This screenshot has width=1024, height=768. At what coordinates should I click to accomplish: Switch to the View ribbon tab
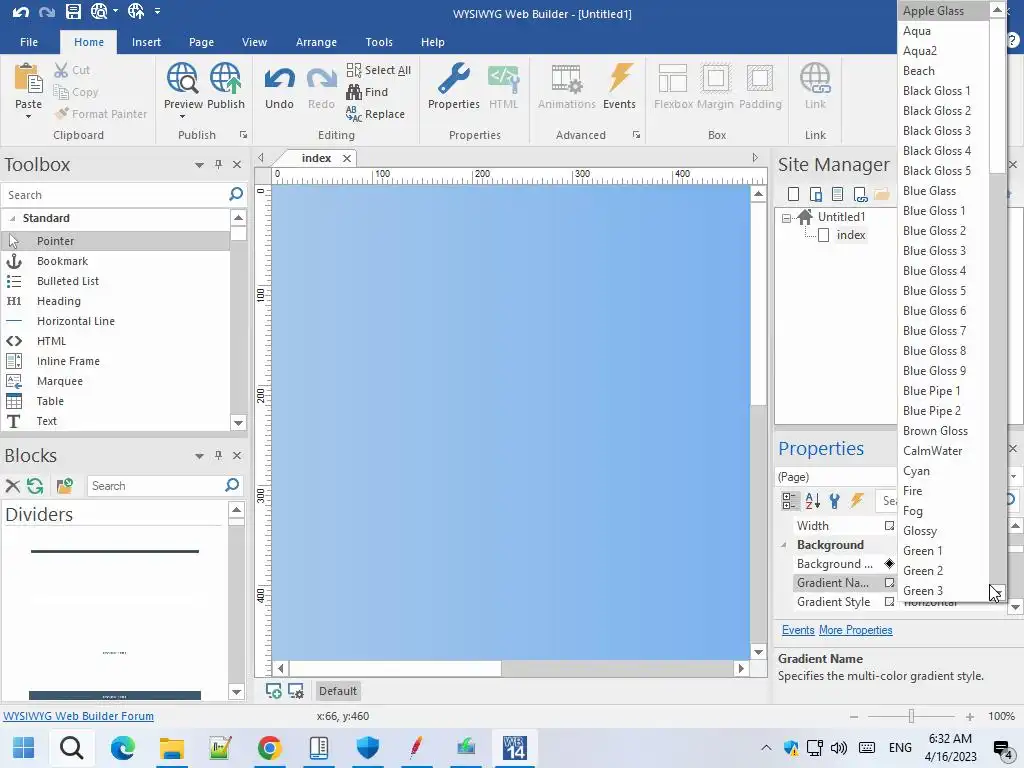click(254, 42)
